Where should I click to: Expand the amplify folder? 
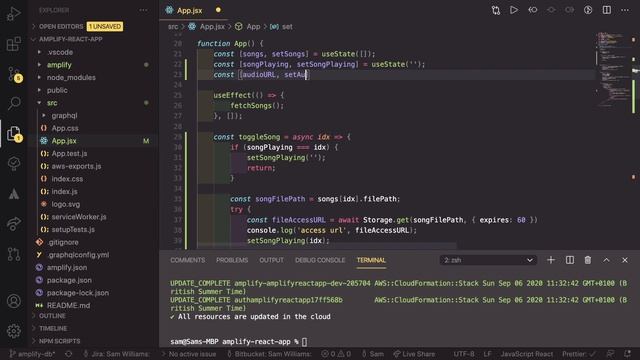tap(59, 65)
